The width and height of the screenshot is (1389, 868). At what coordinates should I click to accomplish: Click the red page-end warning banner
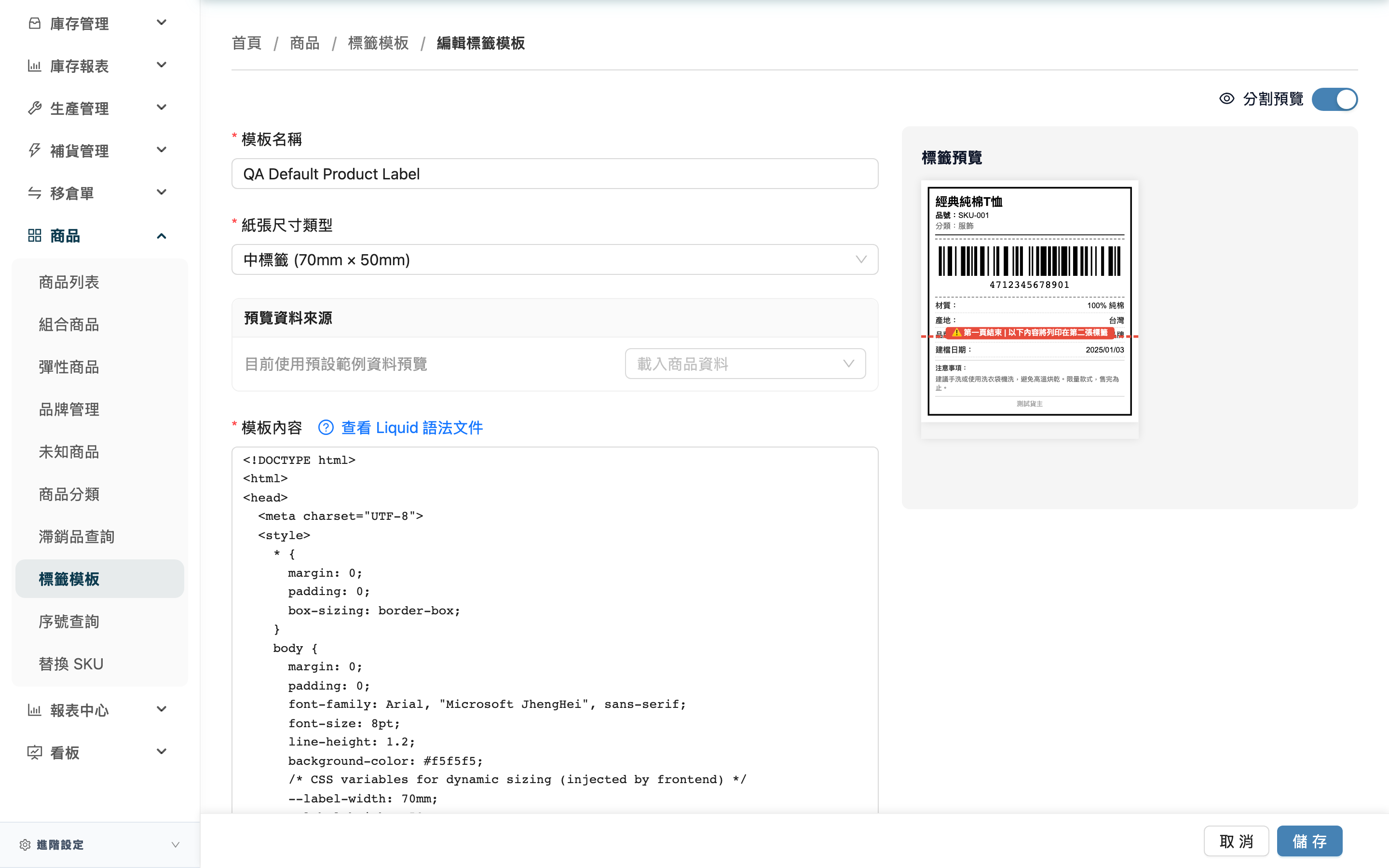pyautogui.click(x=1030, y=332)
